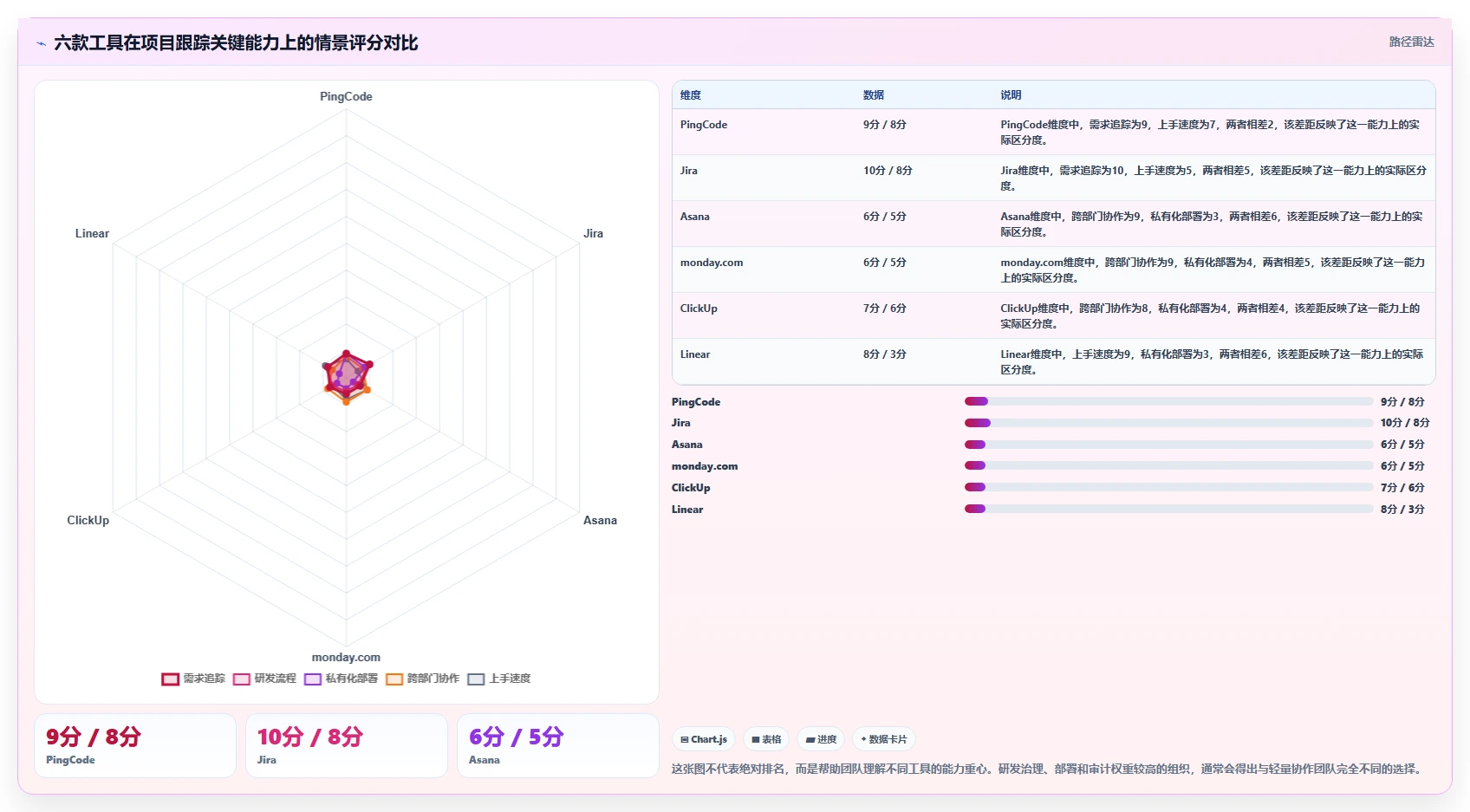Click the orange 跨部门协作 legend swatch

pyautogui.click(x=394, y=679)
